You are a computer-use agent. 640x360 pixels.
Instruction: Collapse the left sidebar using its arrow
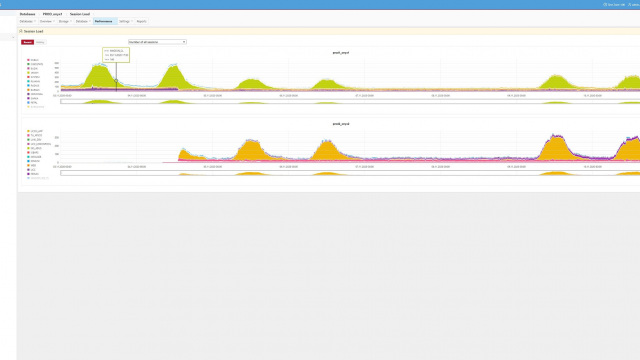13,37
